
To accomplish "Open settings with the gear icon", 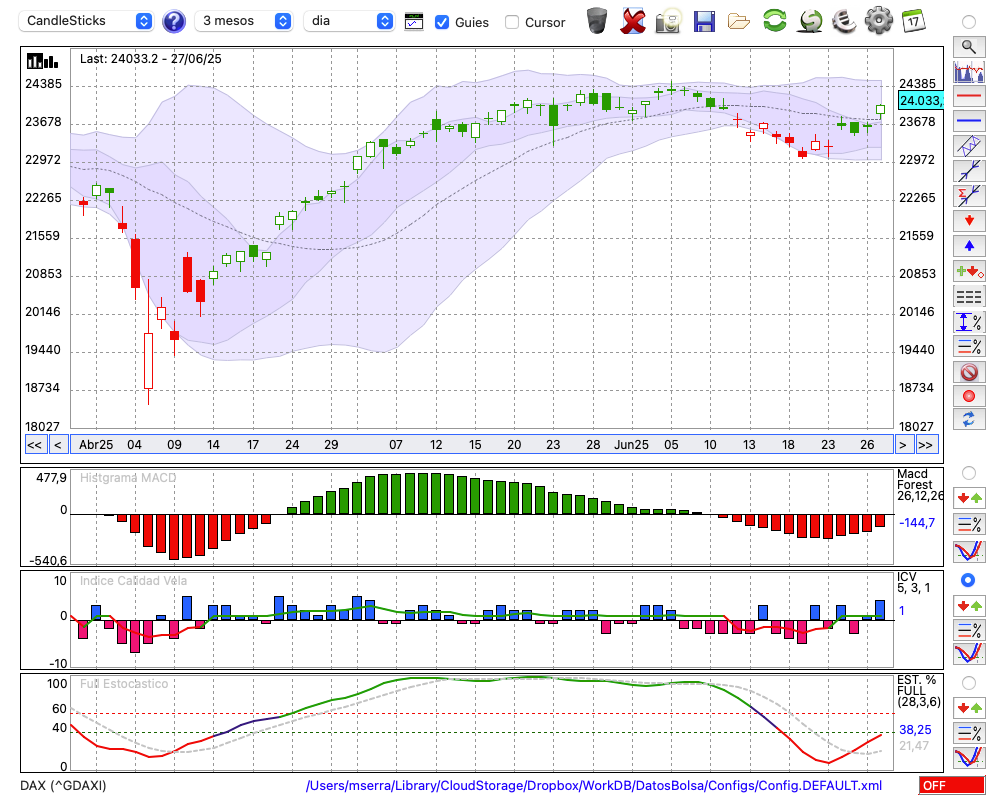I will pyautogui.click(x=878, y=20).
